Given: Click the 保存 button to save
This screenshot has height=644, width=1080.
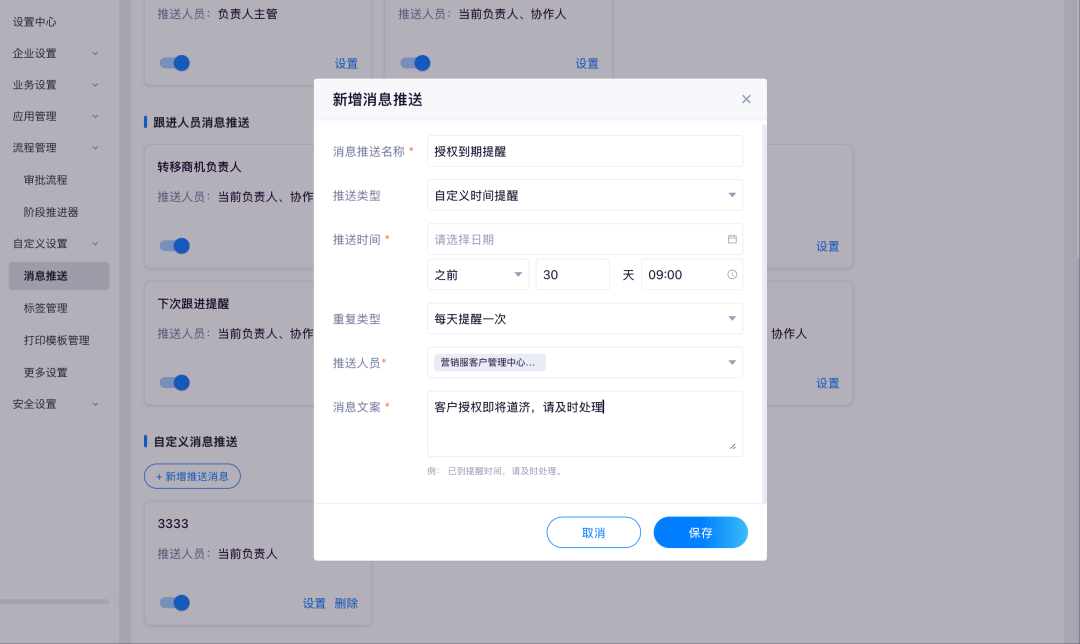Looking at the screenshot, I should click(700, 532).
